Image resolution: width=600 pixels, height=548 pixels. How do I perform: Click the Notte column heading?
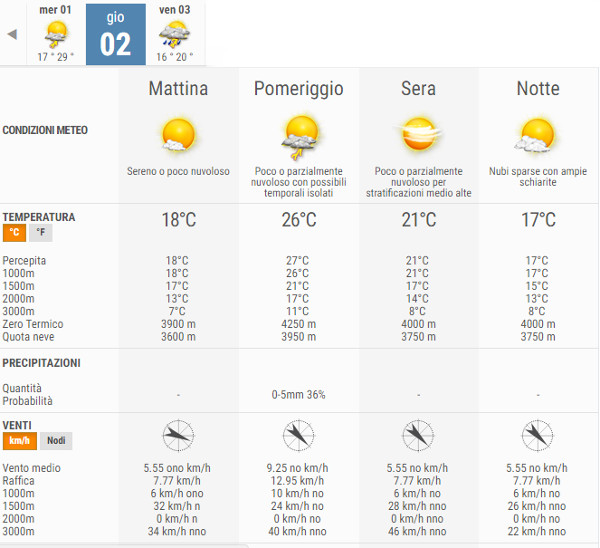538,89
